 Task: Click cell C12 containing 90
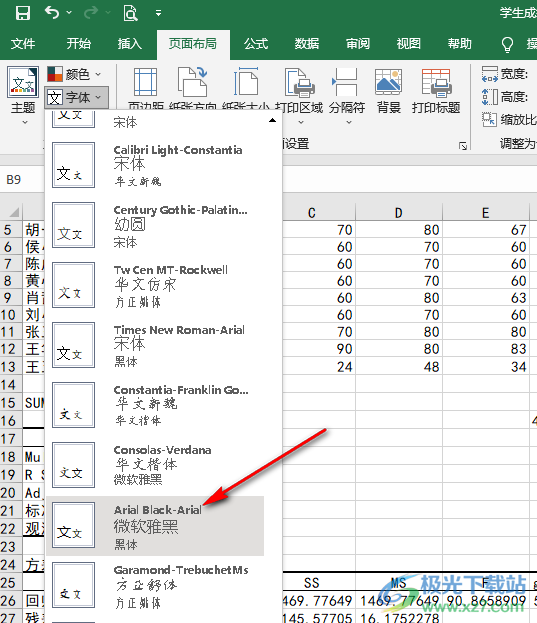(319, 349)
